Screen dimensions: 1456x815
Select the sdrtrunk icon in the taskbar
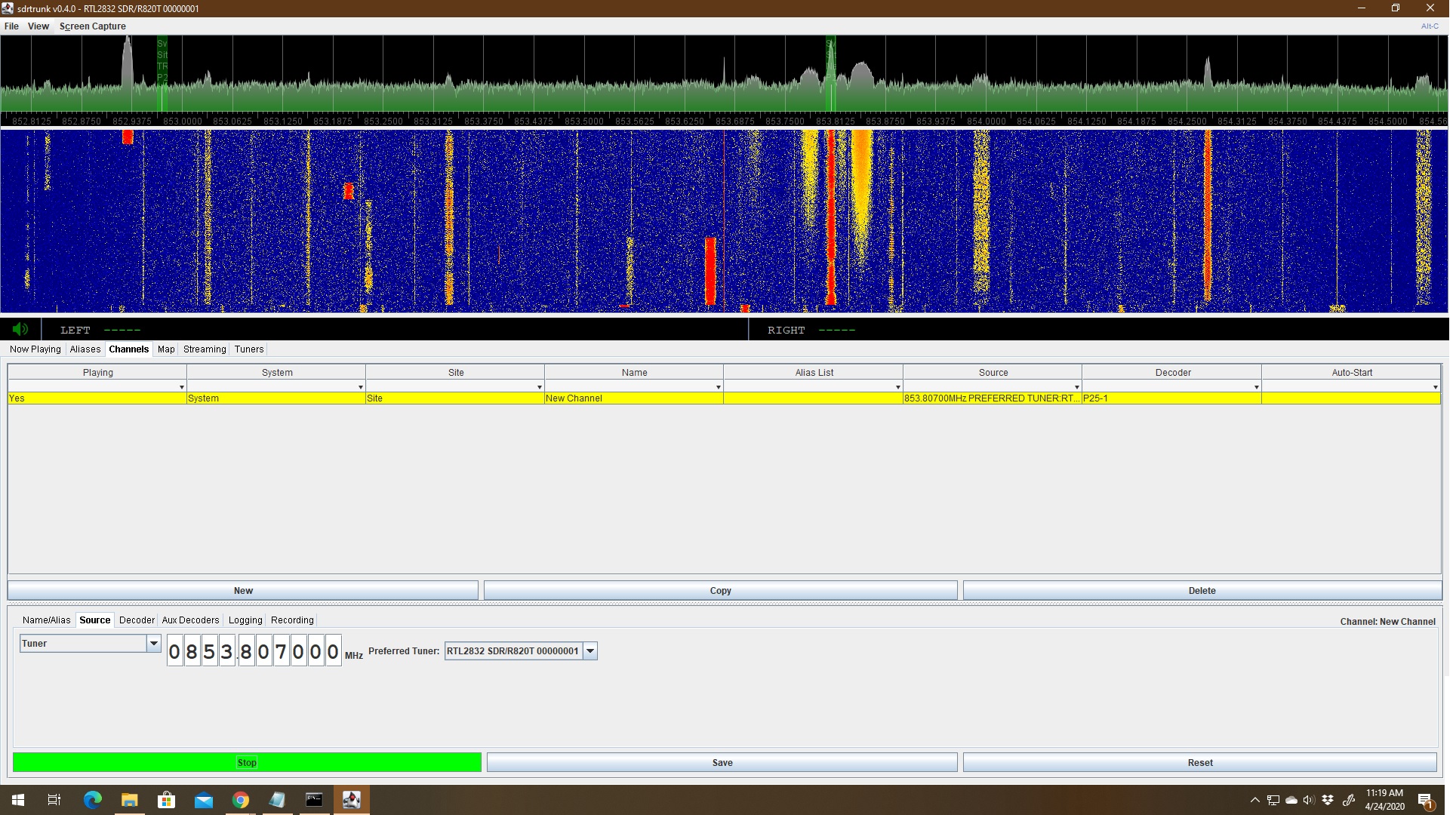[351, 799]
